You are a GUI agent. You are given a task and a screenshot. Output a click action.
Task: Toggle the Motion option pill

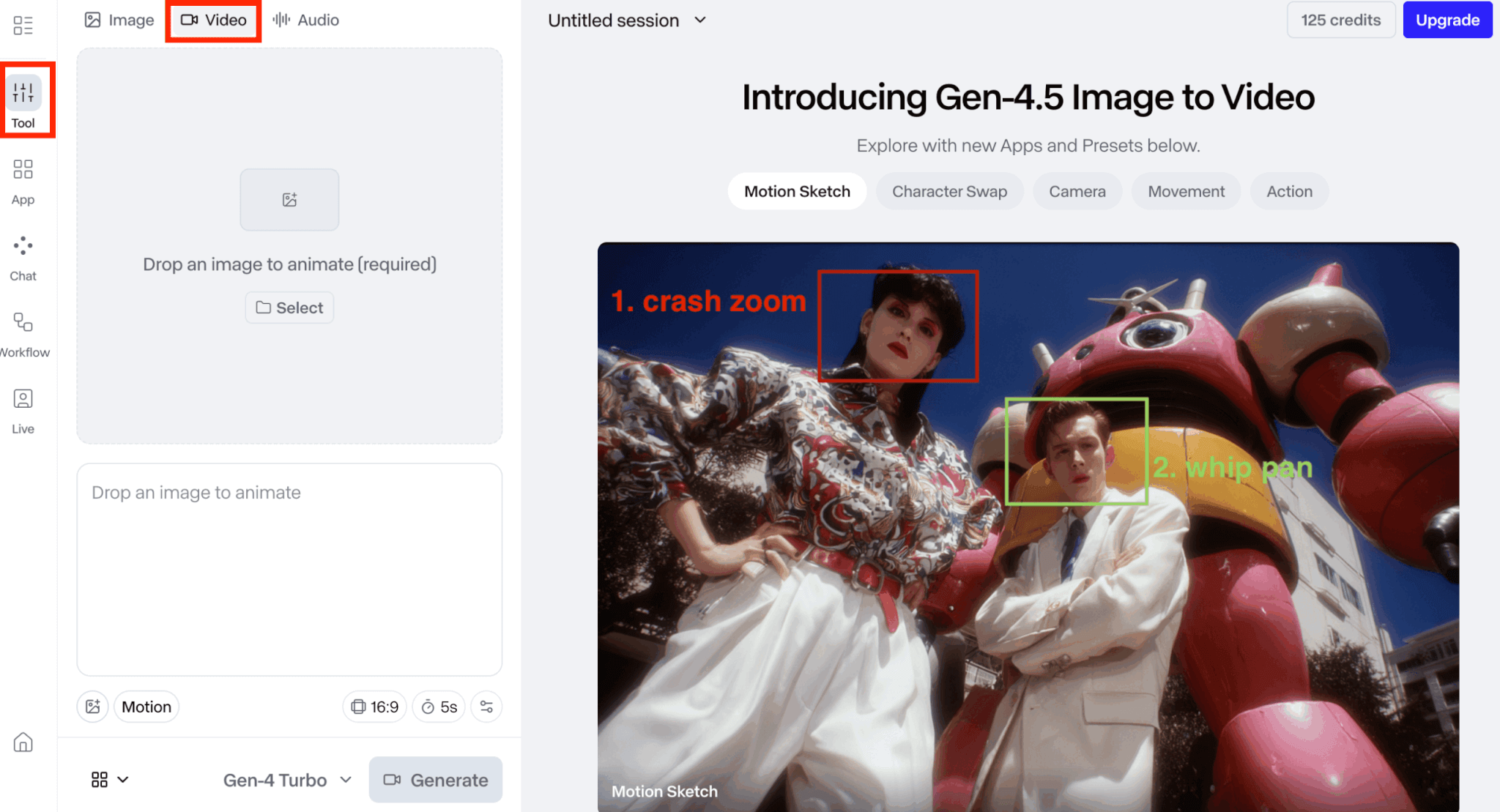point(146,707)
